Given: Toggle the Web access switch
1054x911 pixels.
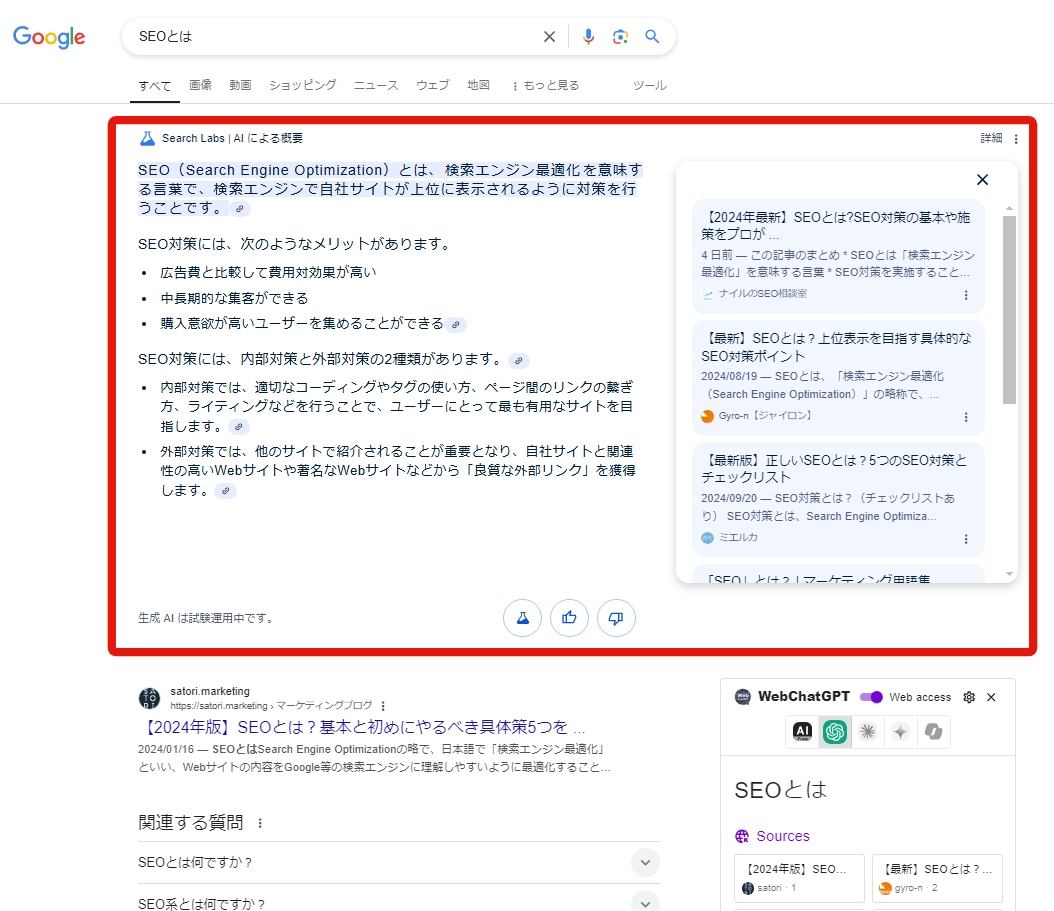Looking at the screenshot, I should [x=871, y=697].
